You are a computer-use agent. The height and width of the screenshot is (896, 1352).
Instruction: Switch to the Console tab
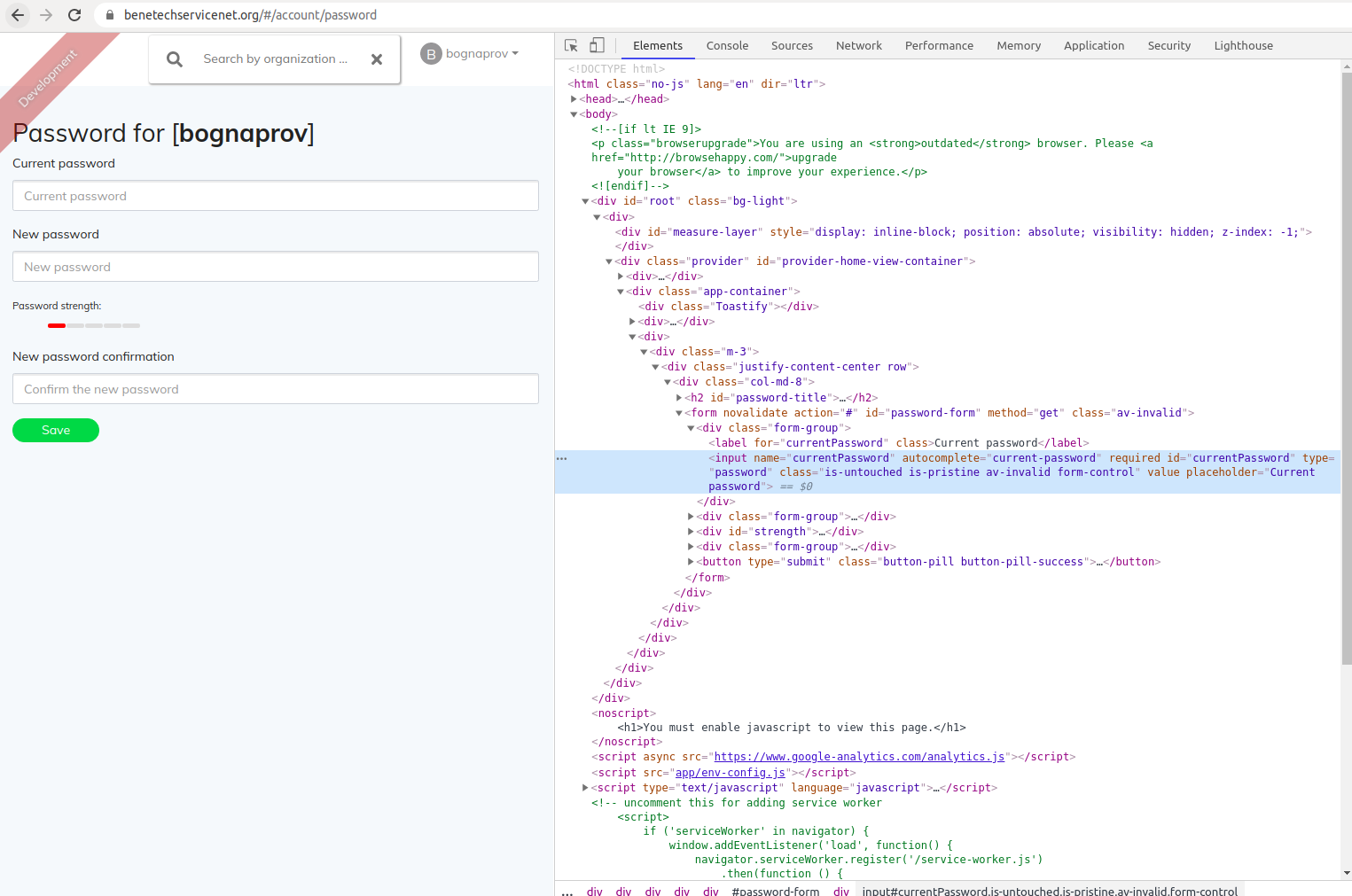727,45
